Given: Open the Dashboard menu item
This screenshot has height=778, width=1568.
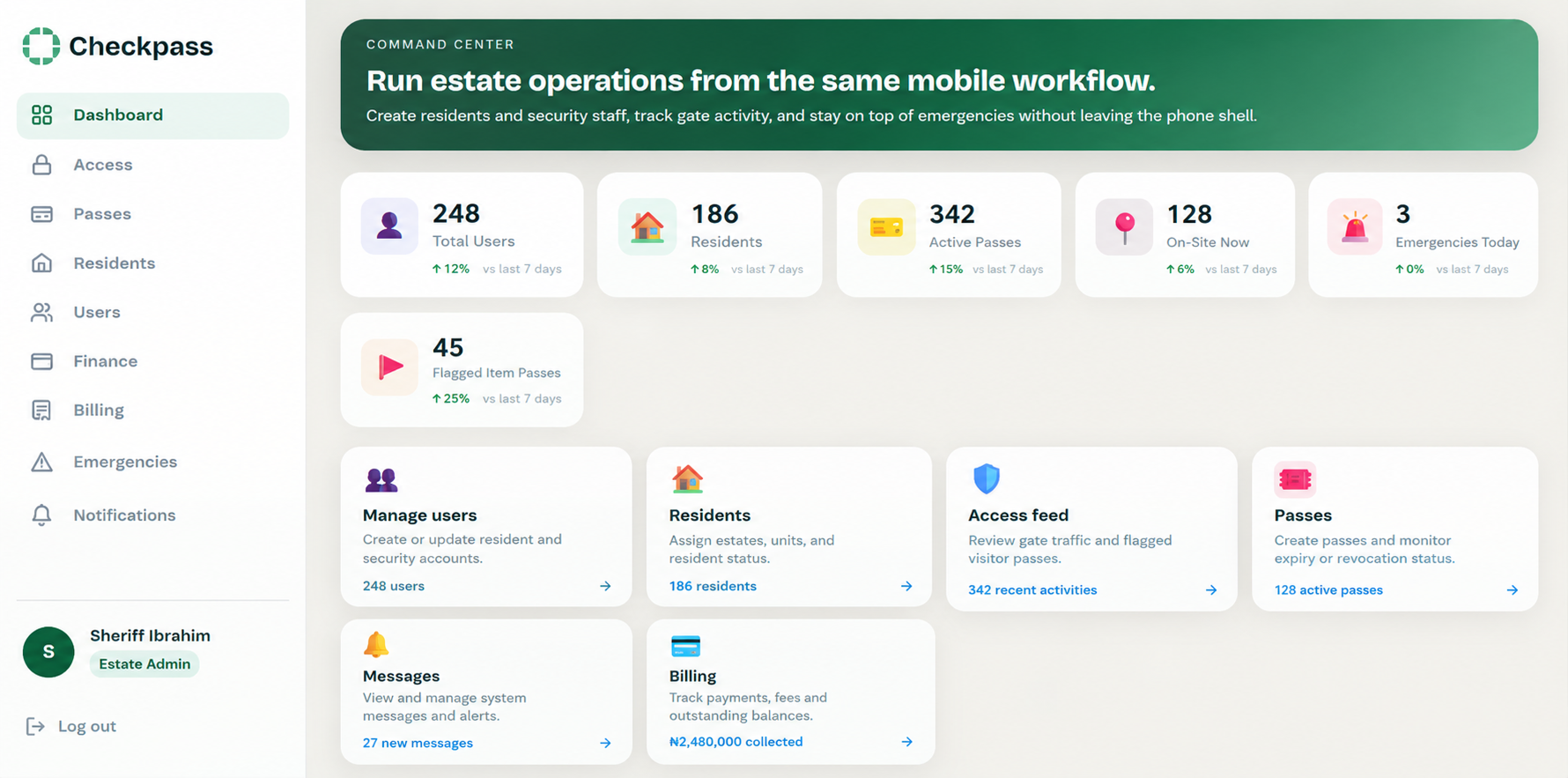Looking at the screenshot, I should (152, 115).
